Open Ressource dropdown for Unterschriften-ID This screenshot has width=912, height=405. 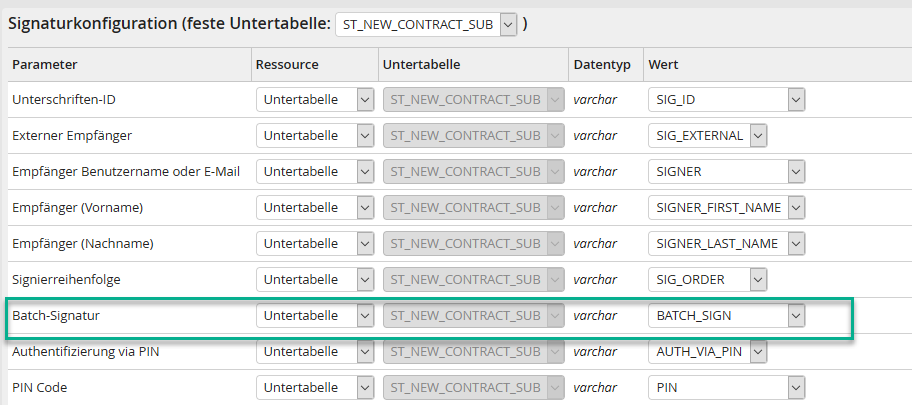point(315,100)
